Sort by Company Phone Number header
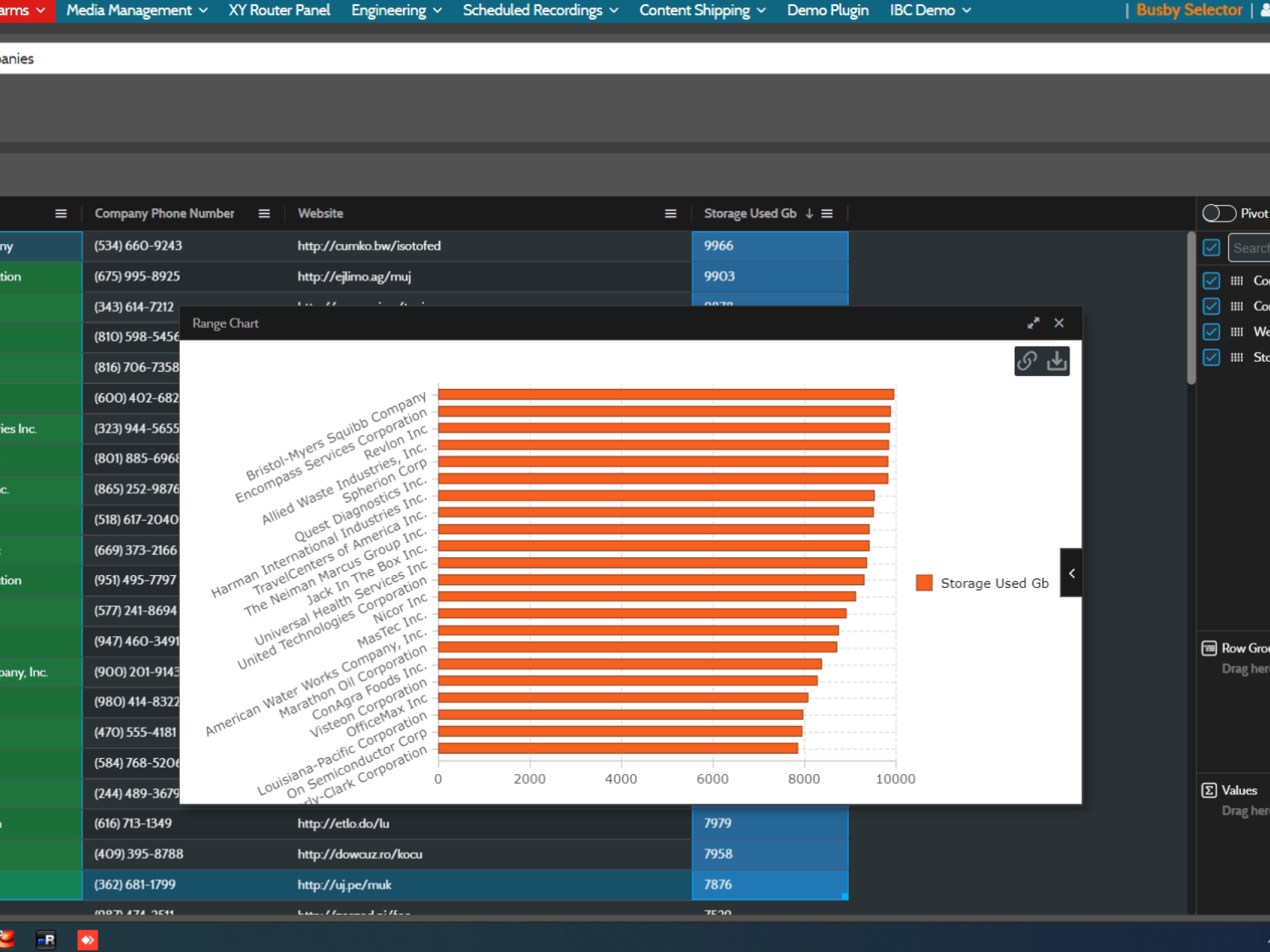The width and height of the screenshot is (1270, 952). pyautogui.click(x=164, y=214)
